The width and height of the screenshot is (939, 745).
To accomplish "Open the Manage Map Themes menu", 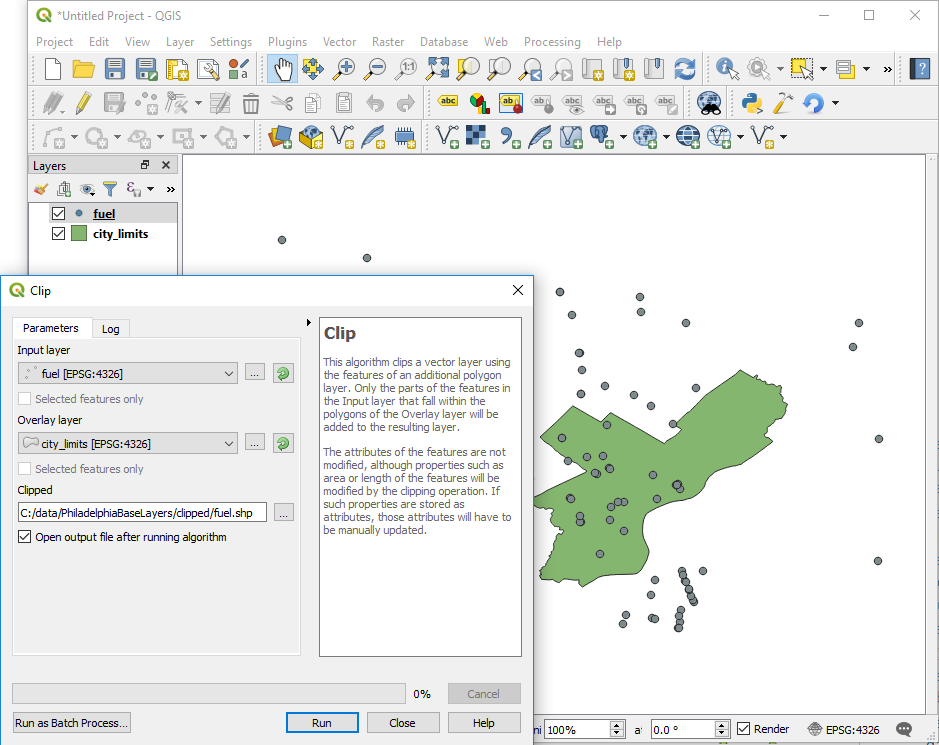I will click(x=86, y=189).
